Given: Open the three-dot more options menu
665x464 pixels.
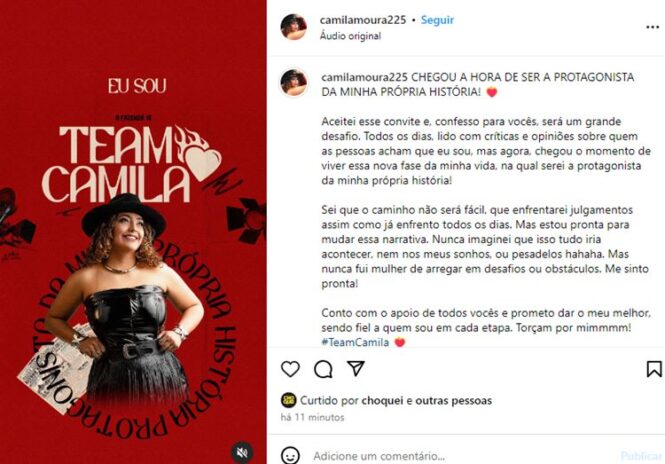Looking at the screenshot, I should click(x=652, y=27).
